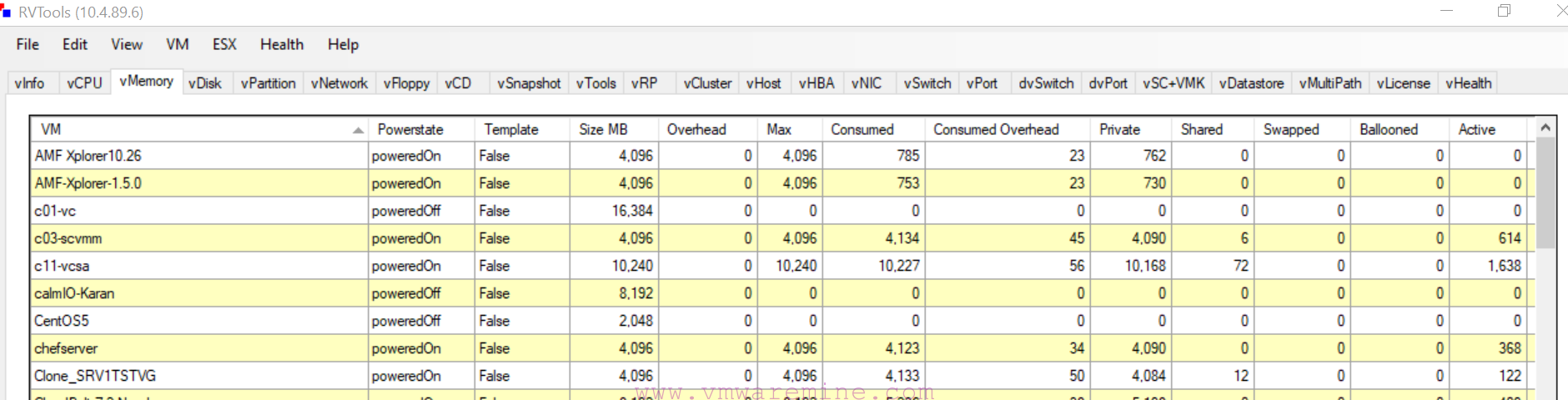Sort by the Ballooned column header
The image size is (1568, 400).
[1400, 129]
